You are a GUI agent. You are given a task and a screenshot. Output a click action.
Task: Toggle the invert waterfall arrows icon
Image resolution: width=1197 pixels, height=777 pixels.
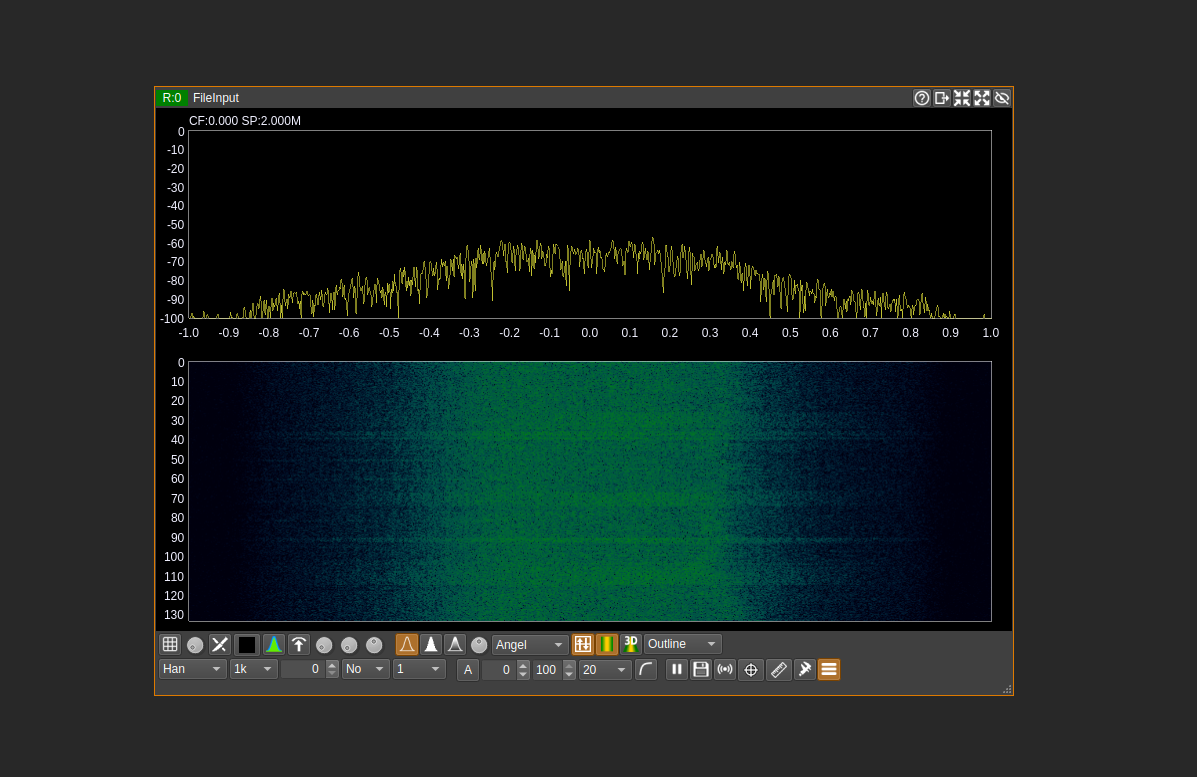(x=582, y=644)
